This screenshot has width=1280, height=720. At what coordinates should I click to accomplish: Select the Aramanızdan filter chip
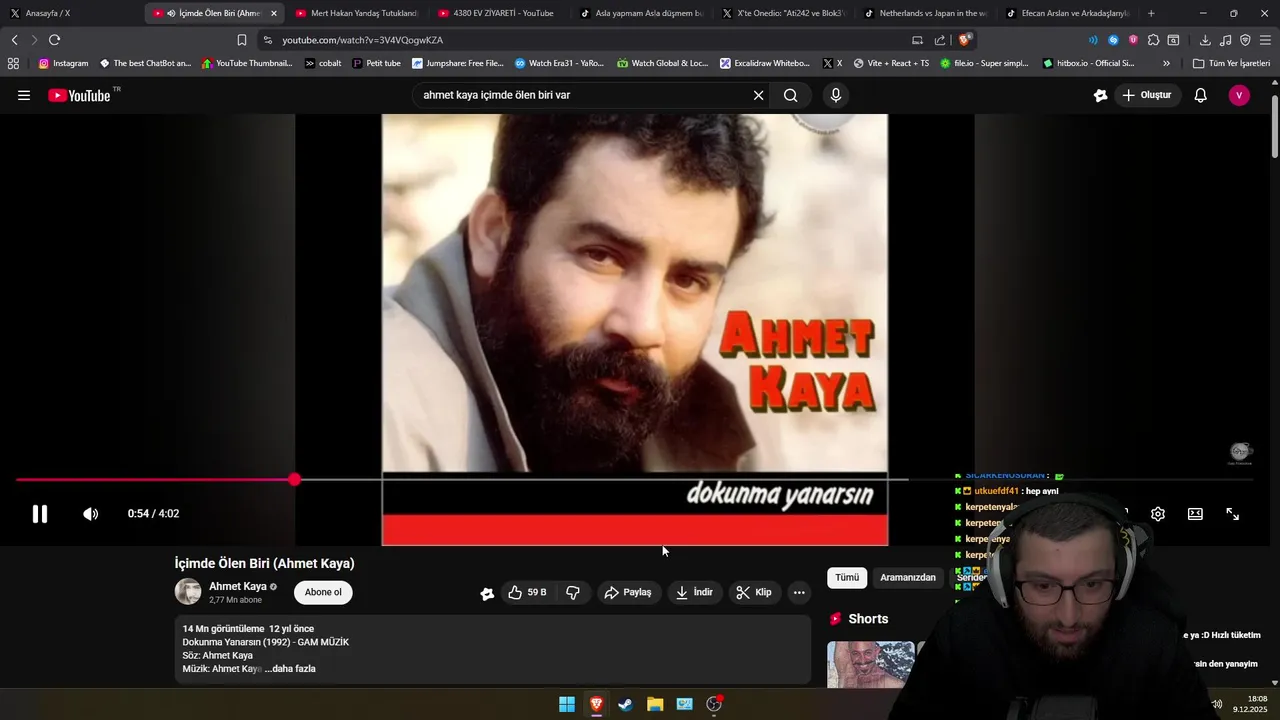click(908, 578)
